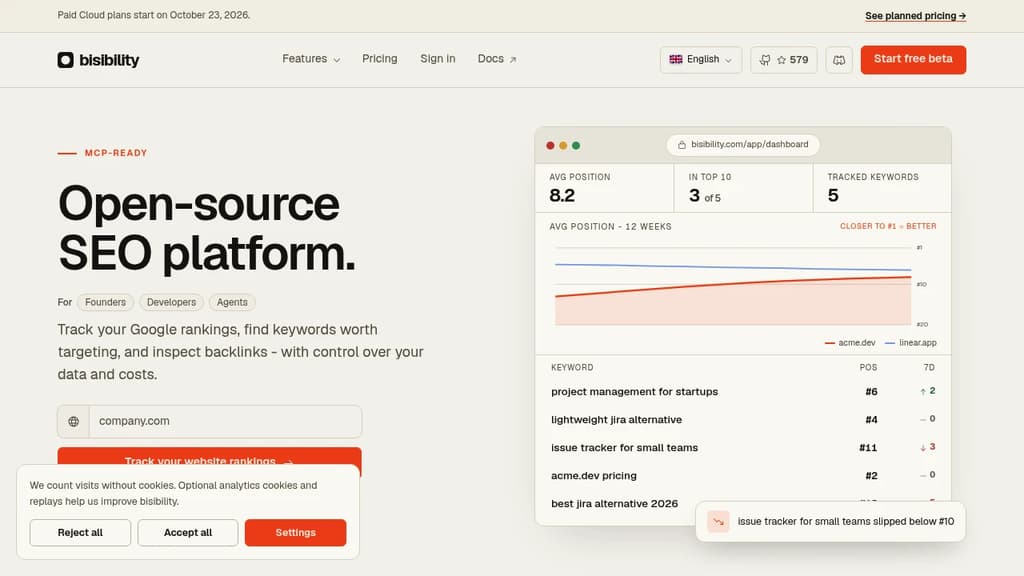The image size is (1024, 576).
Task: Click the #11 position value
Action: 868,447
